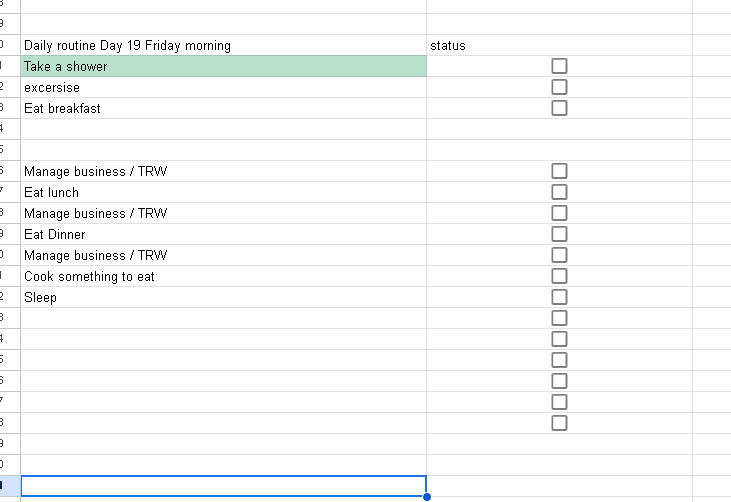Check the Sleep status checkbox
The height and width of the screenshot is (502, 731).
click(x=559, y=297)
